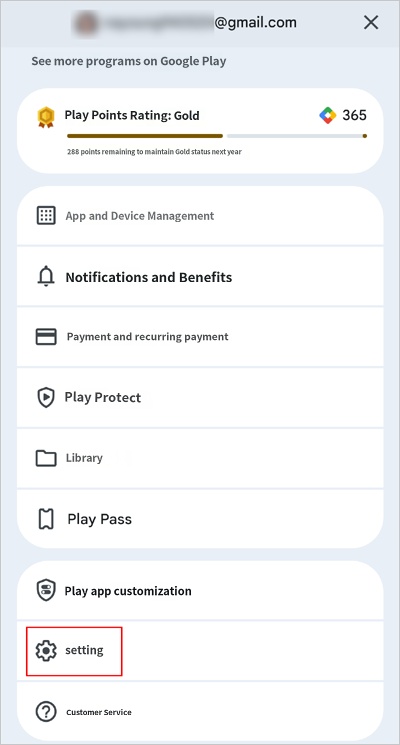Click the Play Protect shield icon
The image size is (400, 745).
[46, 397]
